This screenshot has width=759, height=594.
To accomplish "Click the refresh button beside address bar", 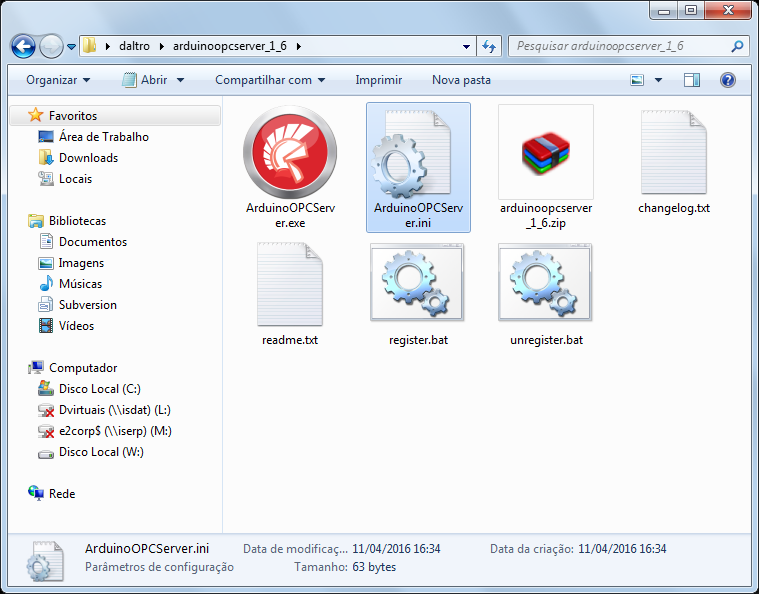I will [489, 46].
